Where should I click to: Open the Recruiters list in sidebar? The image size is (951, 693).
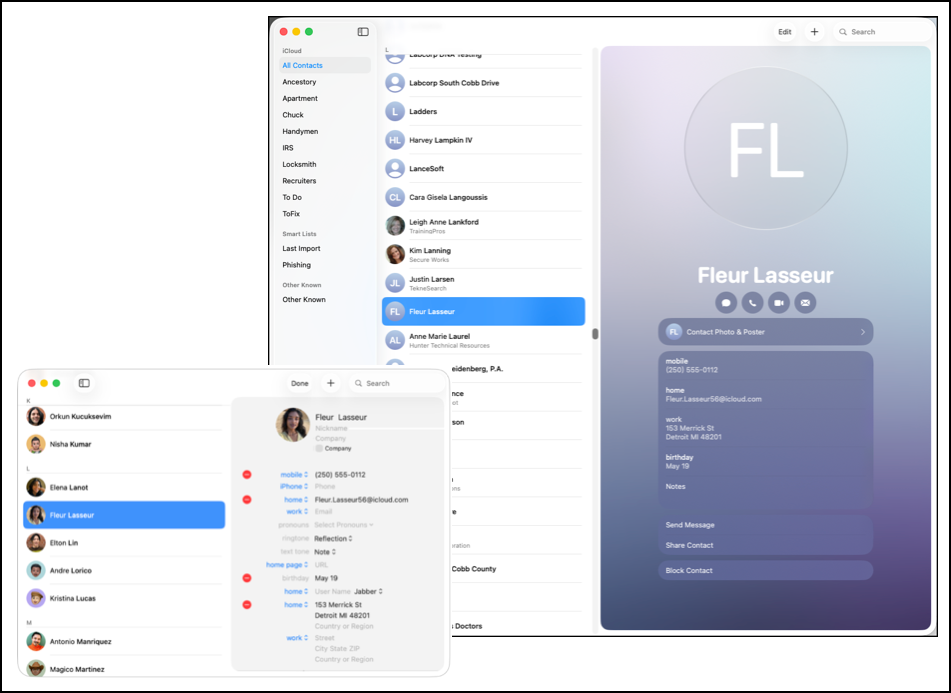299,181
